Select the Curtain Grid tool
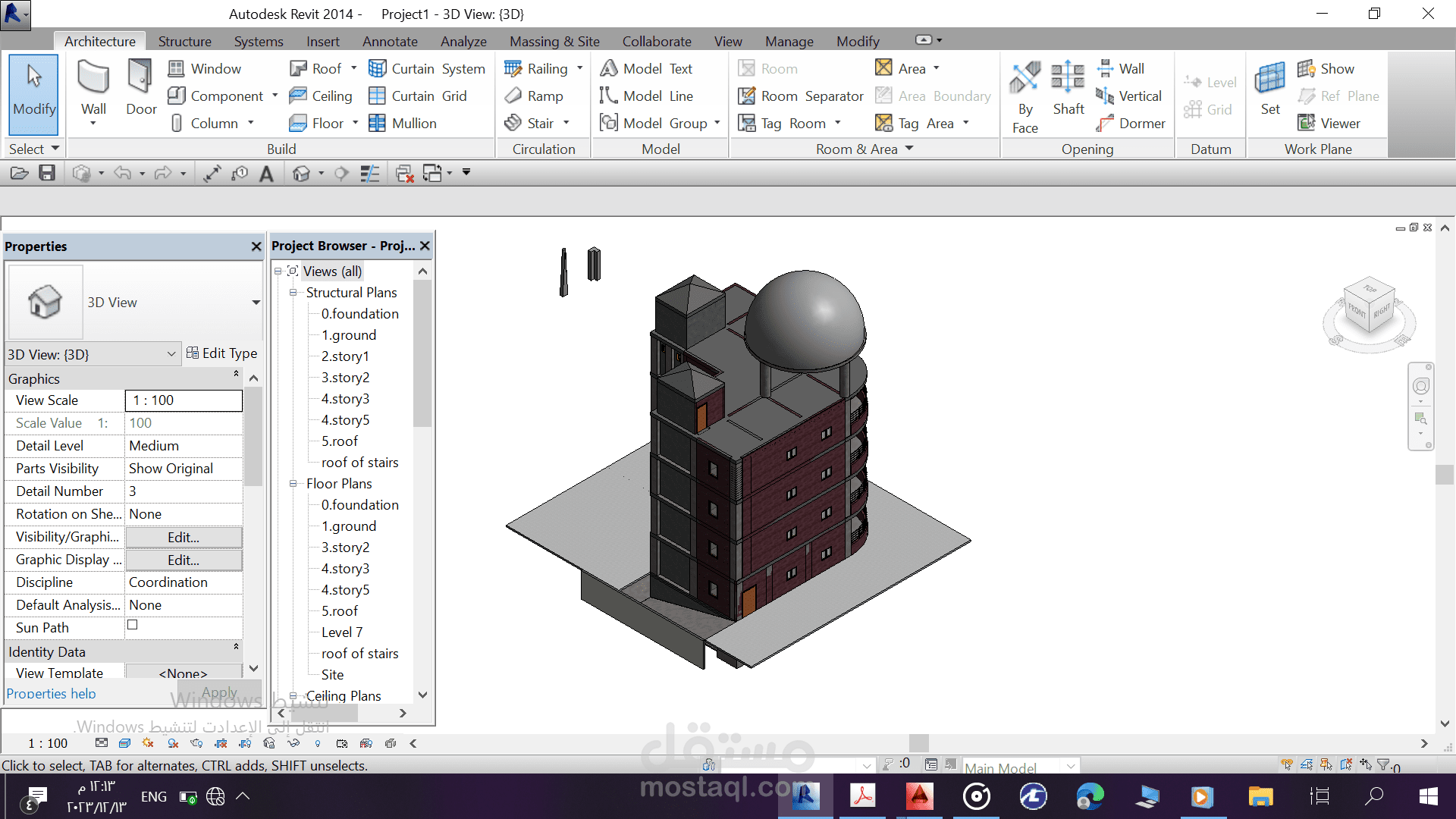1456x819 pixels. [418, 96]
